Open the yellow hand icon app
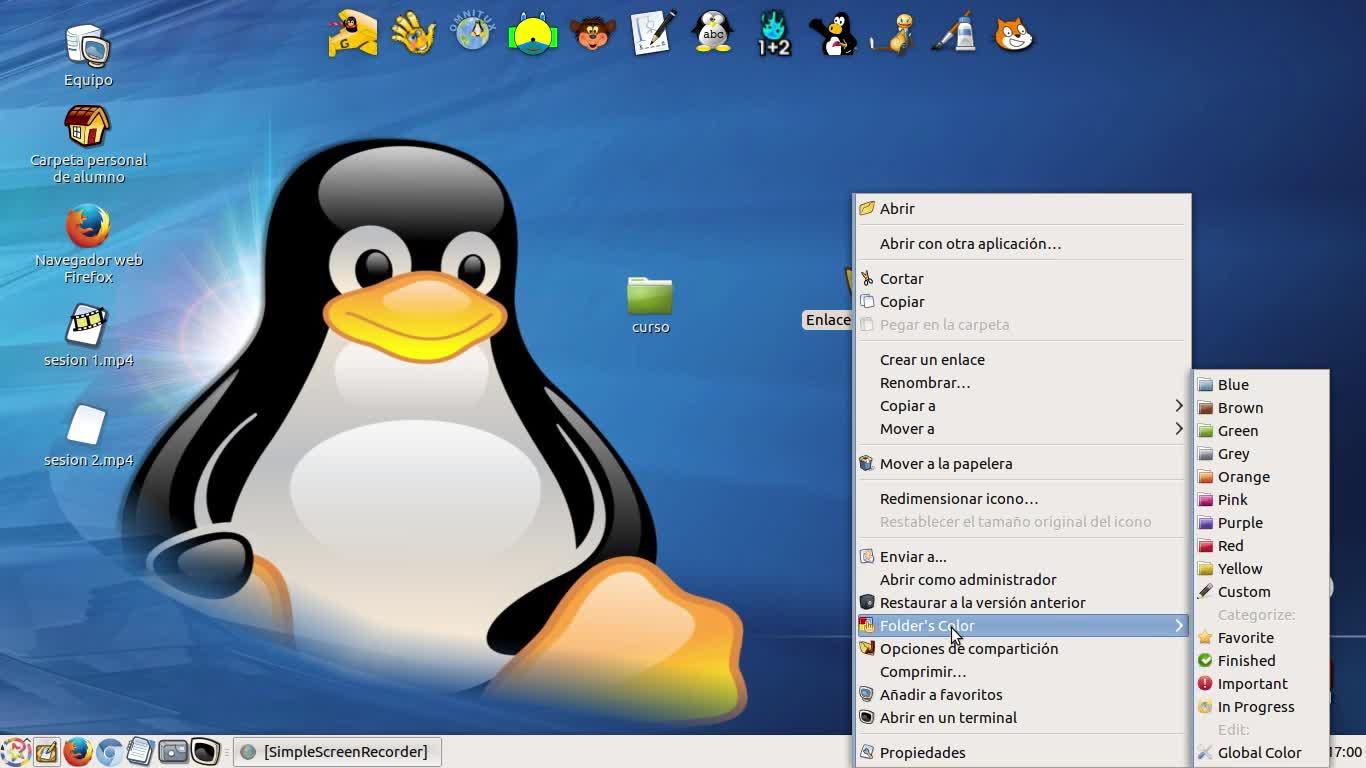This screenshot has height=768, width=1366. [413, 33]
